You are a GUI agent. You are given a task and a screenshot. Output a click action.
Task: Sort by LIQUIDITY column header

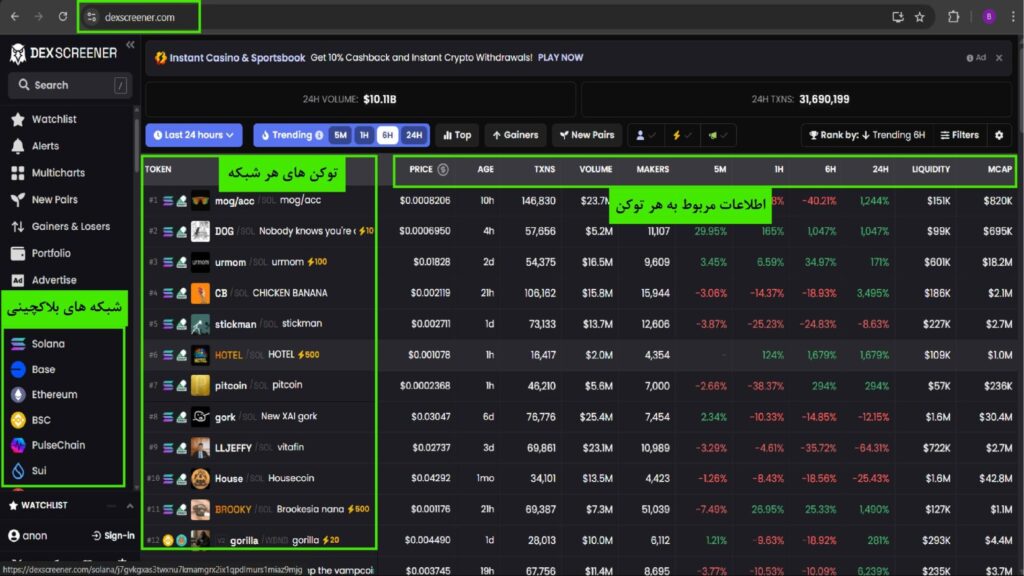931,169
